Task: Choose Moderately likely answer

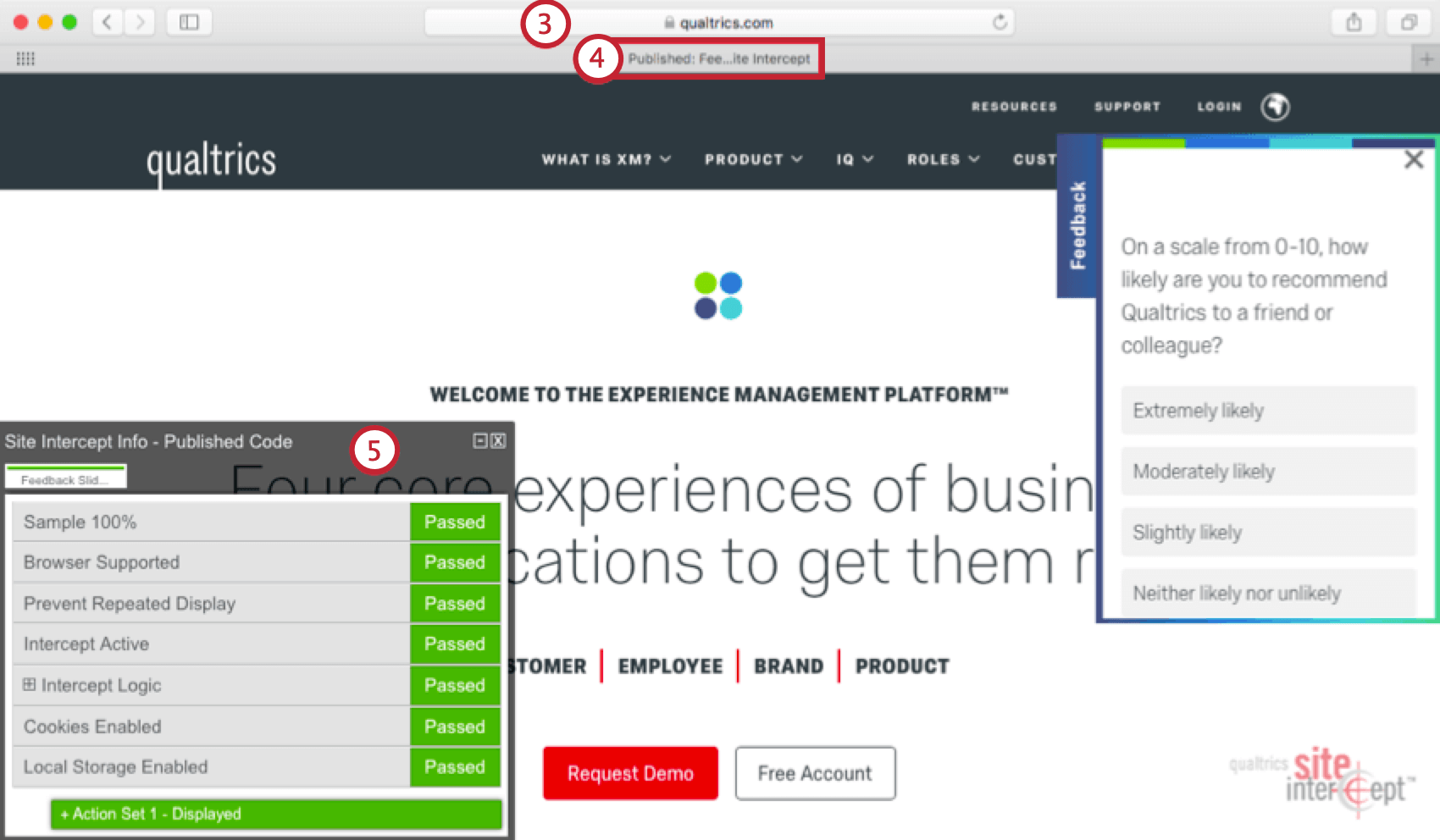Action: (x=1268, y=472)
